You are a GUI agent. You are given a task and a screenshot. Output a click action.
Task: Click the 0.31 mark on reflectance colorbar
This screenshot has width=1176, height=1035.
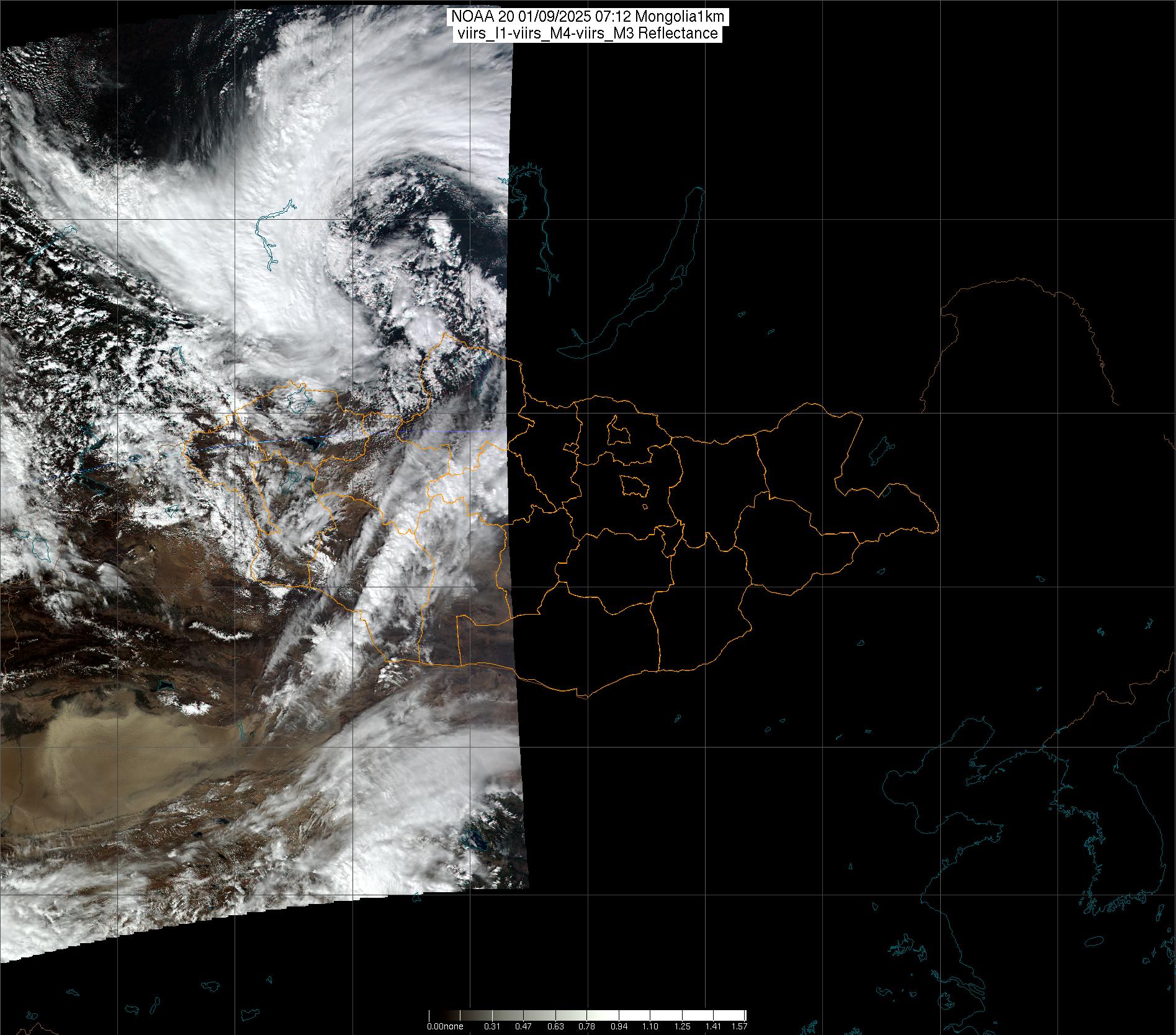(491, 1026)
